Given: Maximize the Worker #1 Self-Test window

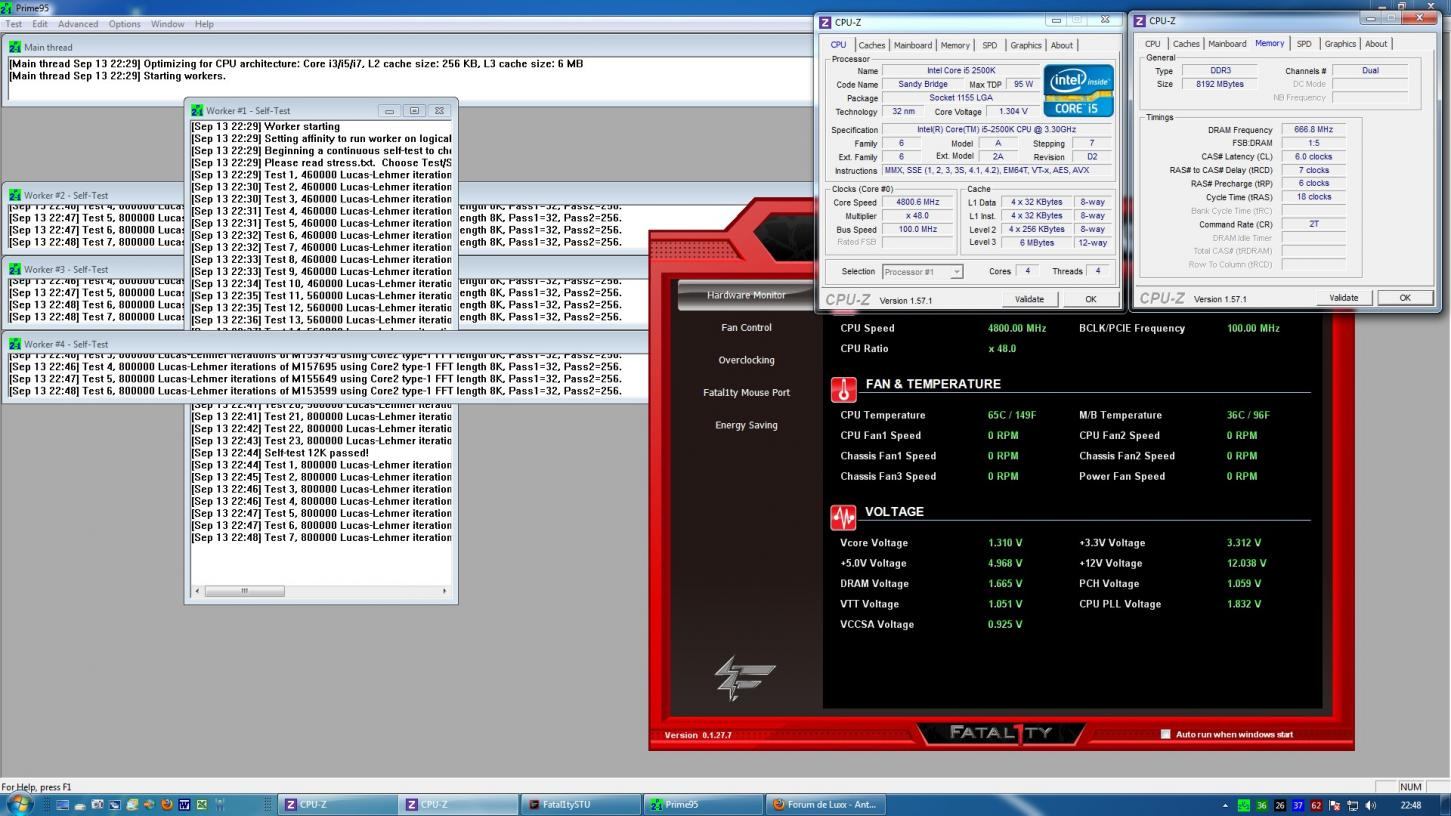Looking at the screenshot, I should pos(414,111).
